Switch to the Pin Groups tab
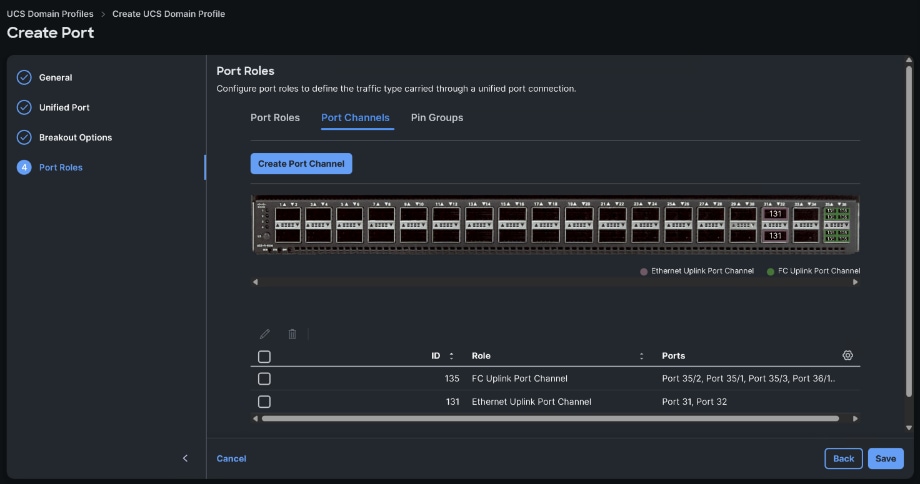The height and width of the screenshot is (484, 920). coord(437,117)
